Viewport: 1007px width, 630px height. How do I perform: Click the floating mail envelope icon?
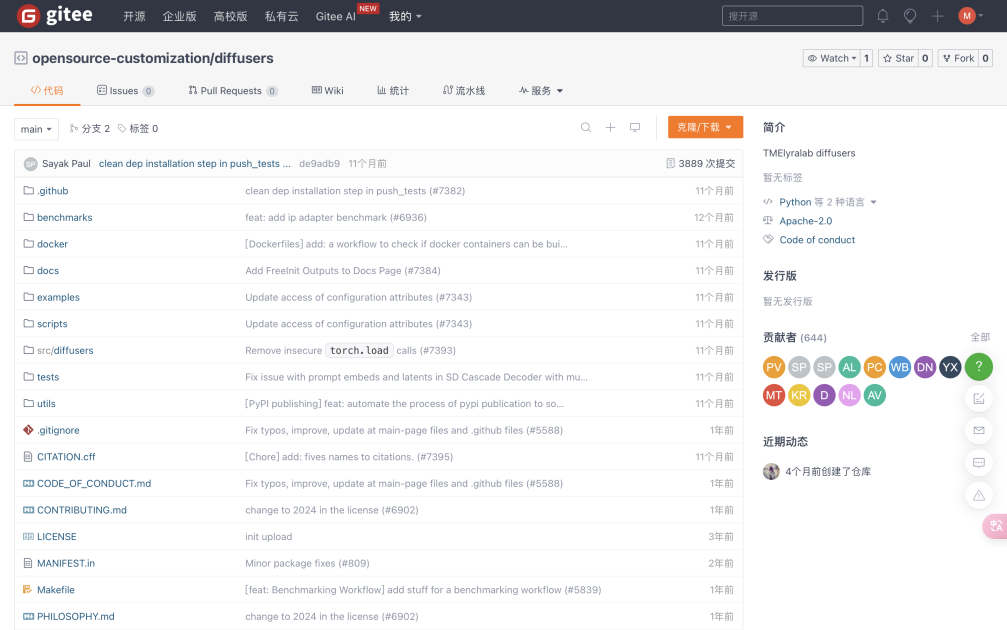[x=979, y=430]
